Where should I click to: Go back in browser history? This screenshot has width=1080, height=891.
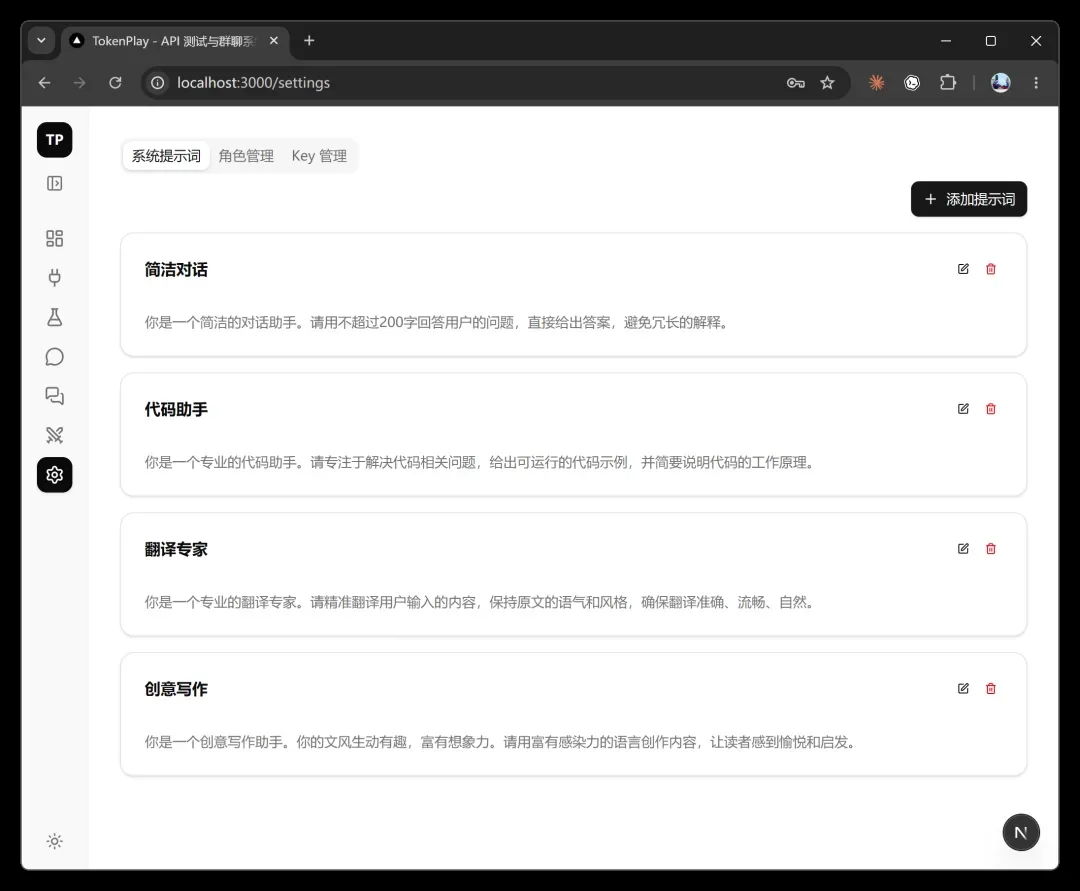coord(45,83)
